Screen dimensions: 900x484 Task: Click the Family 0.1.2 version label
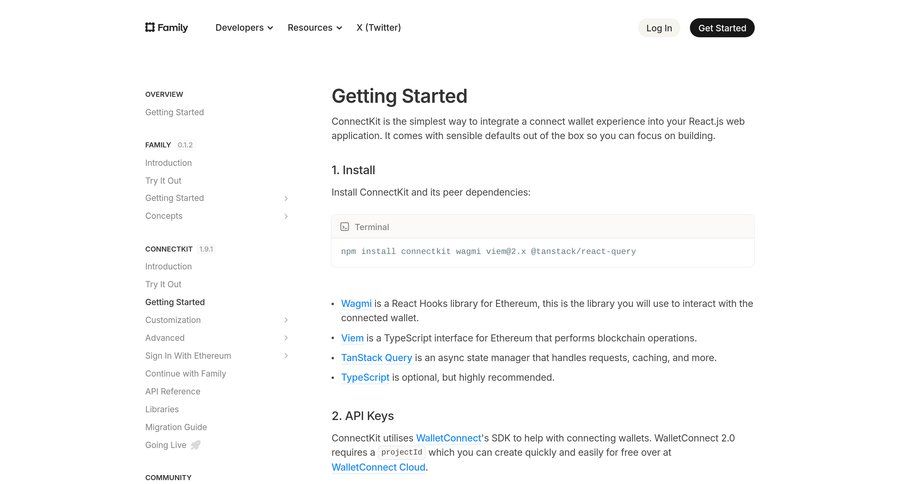coord(185,145)
